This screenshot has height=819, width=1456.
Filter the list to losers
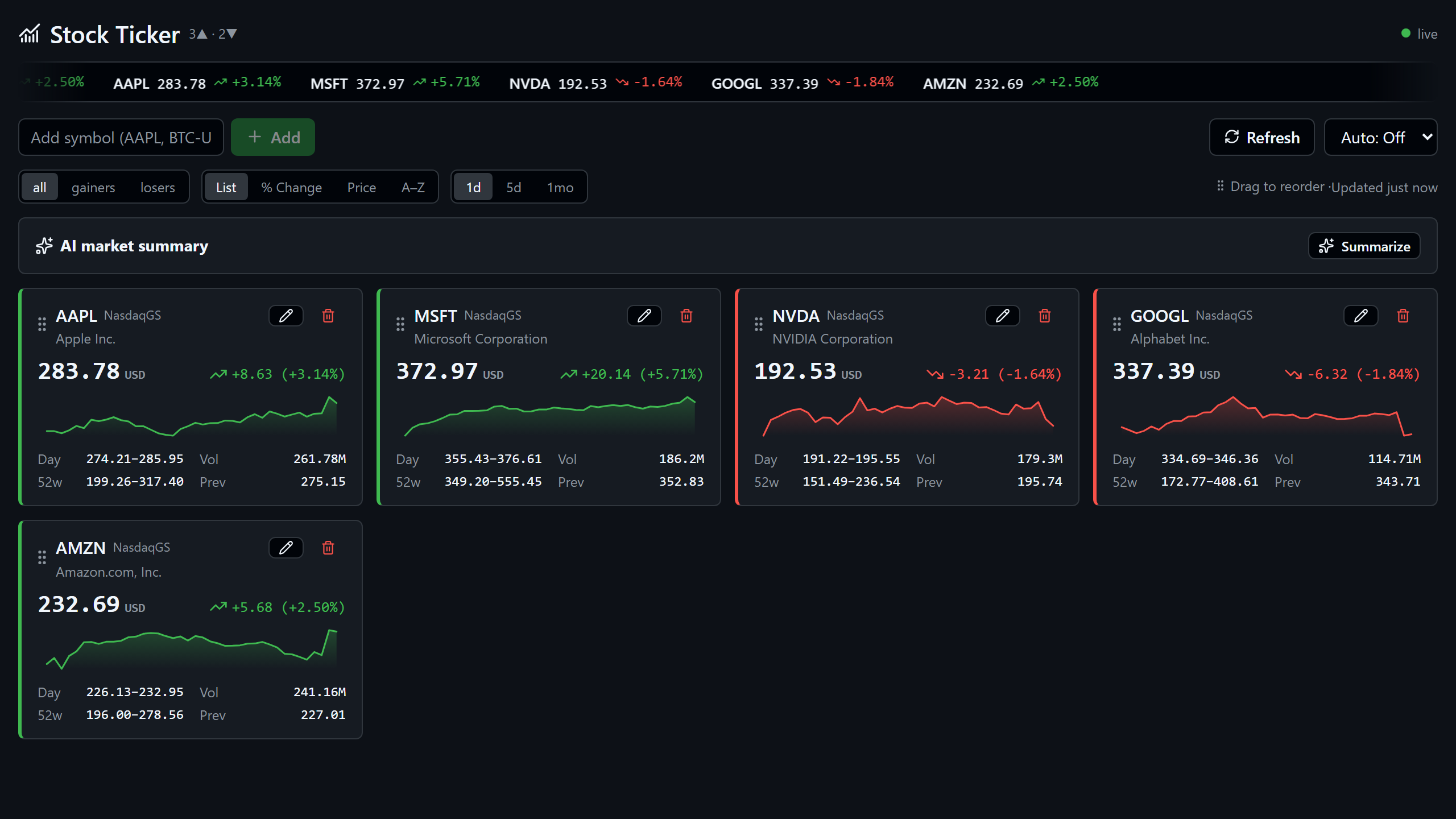click(158, 187)
